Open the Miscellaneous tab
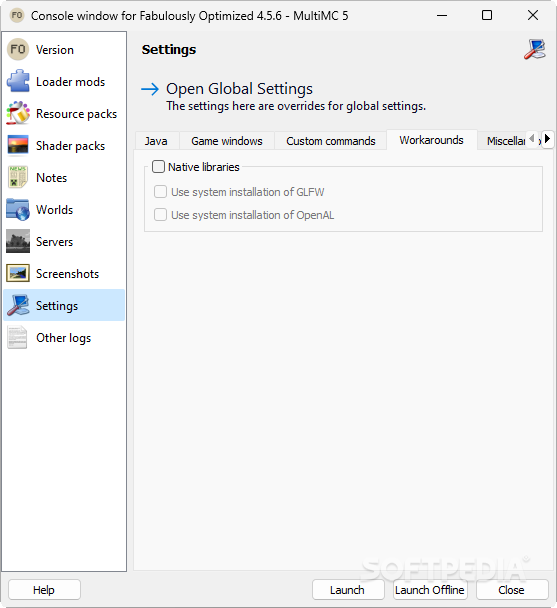Viewport: 557px width, 608px height. (505, 141)
